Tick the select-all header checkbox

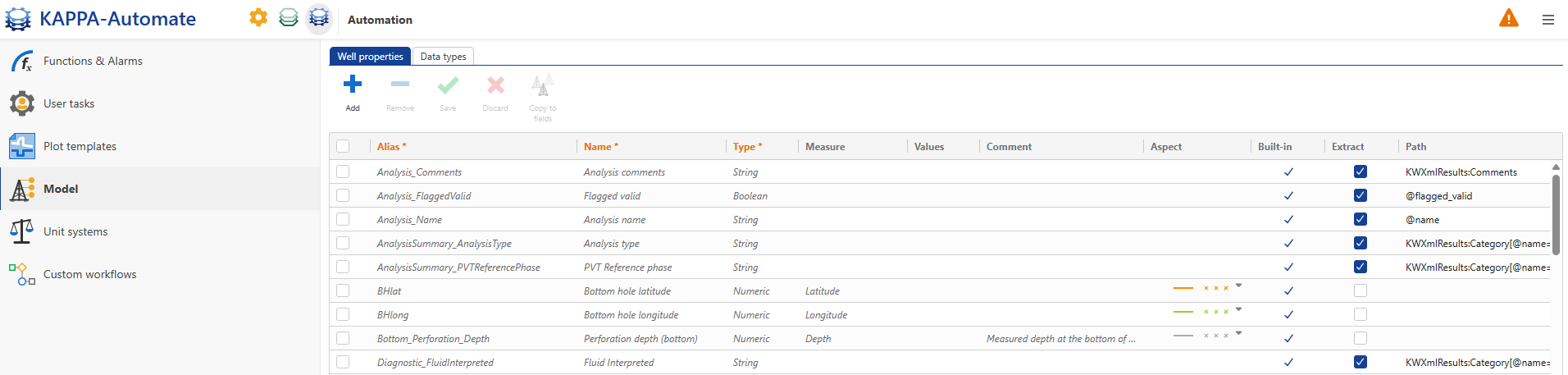pos(343,146)
